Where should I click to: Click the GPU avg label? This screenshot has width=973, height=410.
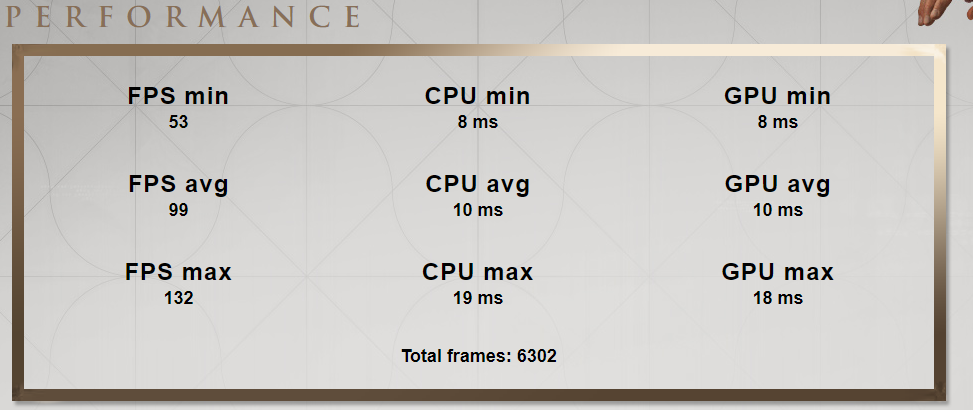click(777, 185)
